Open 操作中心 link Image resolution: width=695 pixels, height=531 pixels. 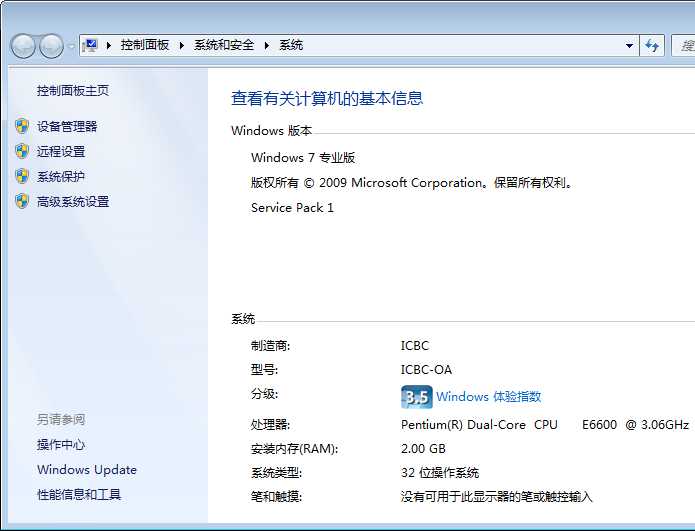(61, 444)
